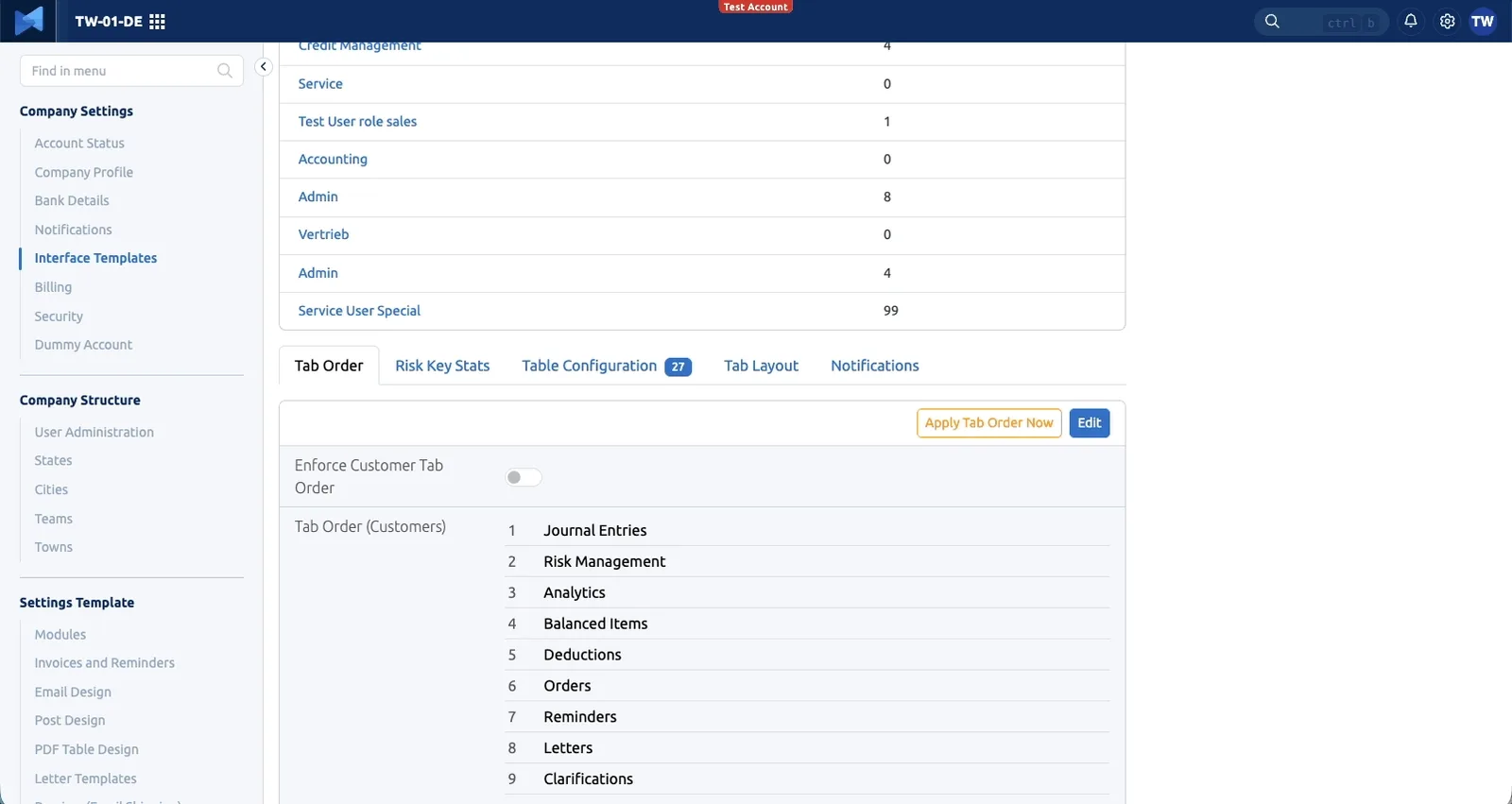Open the Service role link
Image resolution: width=1512 pixels, height=804 pixels.
click(320, 84)
